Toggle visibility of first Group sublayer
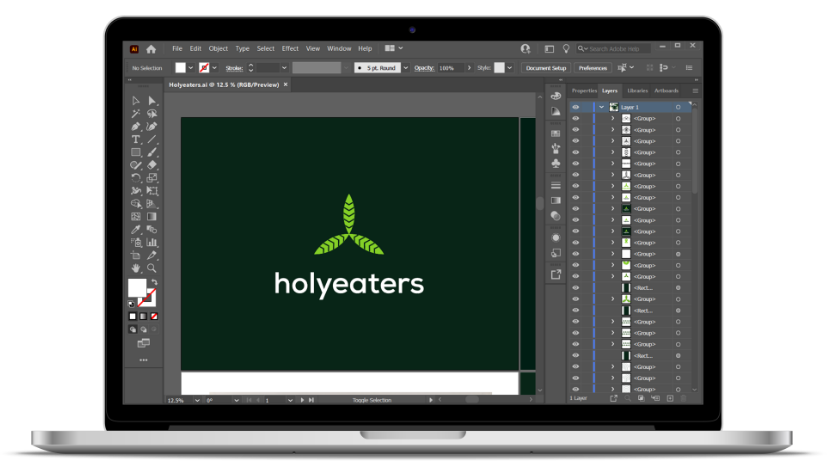Viewport: 830px width, 475px height. coord(576,118)
